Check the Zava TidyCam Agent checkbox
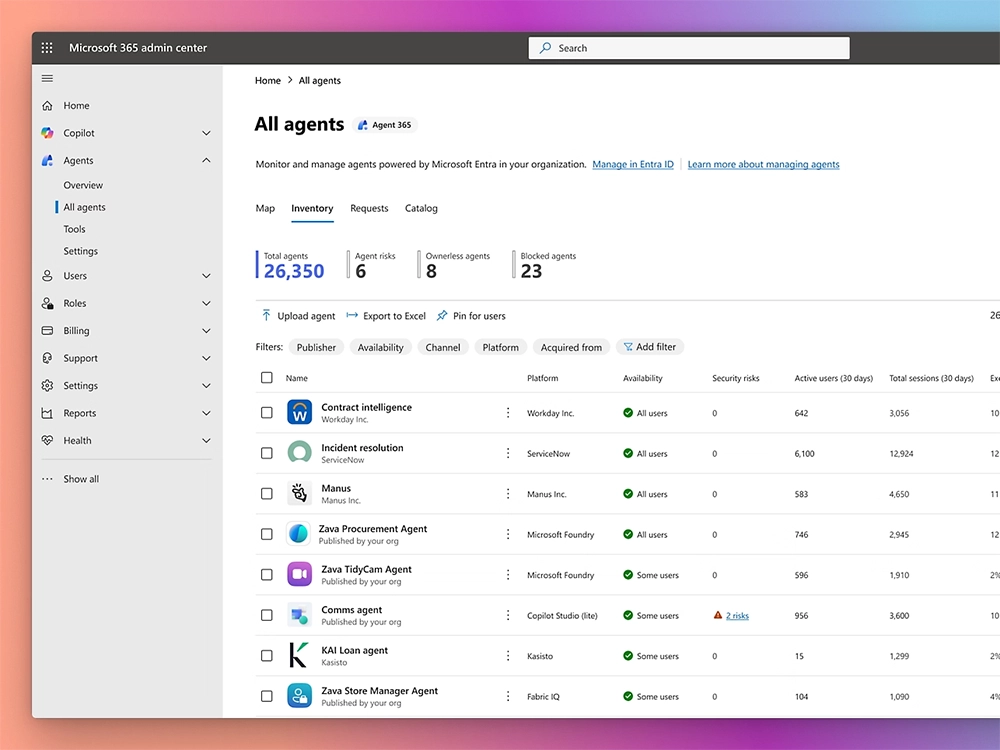 [x=267, y=575]
